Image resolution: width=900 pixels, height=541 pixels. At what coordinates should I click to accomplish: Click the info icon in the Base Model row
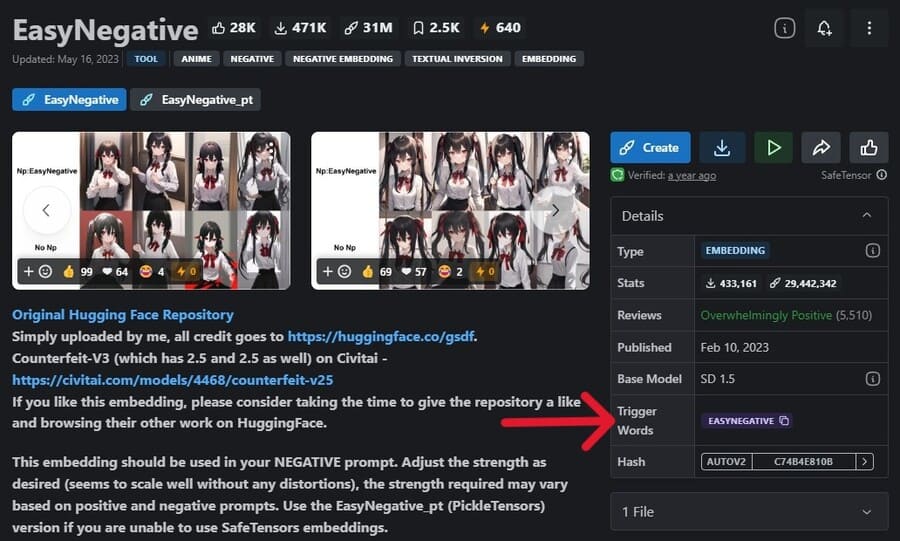tap(872, 379)
